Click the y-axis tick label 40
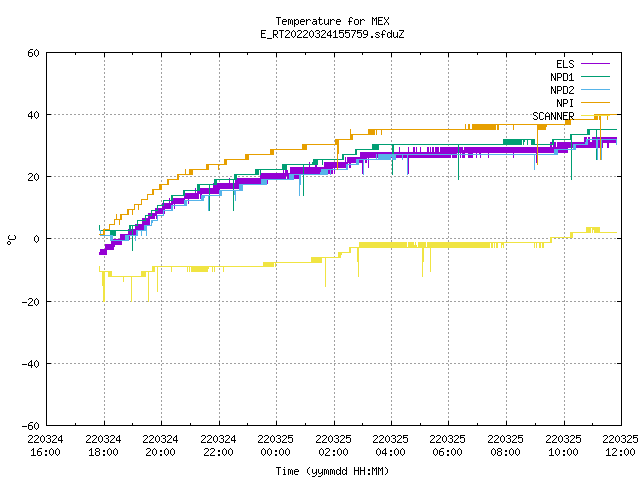Viewport: 640px width, 480px height. coord(33,115)
